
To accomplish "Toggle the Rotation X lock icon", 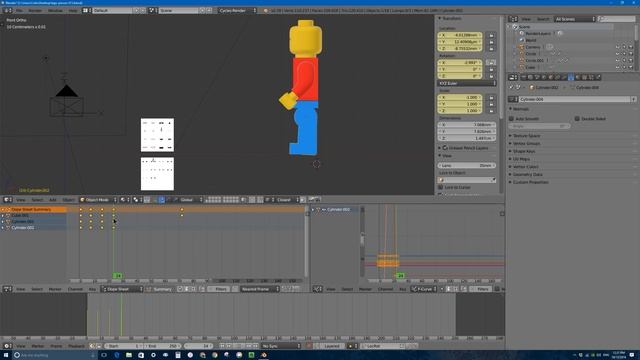I will [x=491, y=62].
